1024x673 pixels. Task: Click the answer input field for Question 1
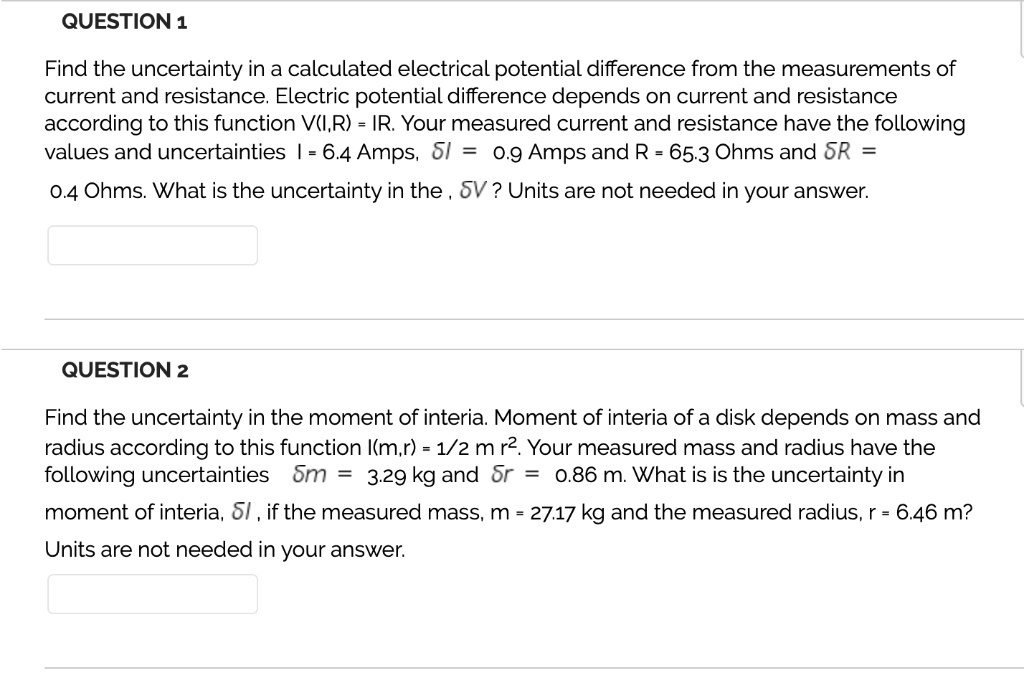[x=152, y=244]
